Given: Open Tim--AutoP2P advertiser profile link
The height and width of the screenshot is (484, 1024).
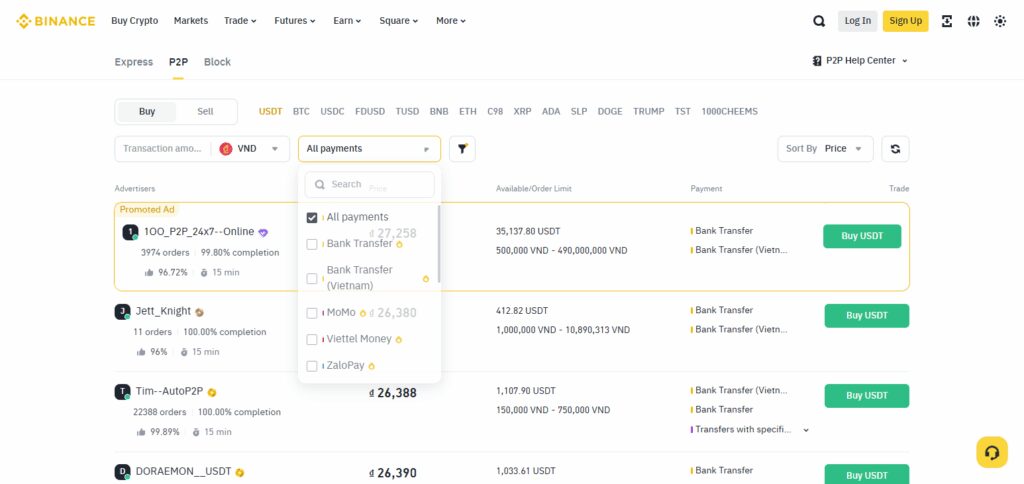Looking at the screenshot, I should [x=170, y=392].
